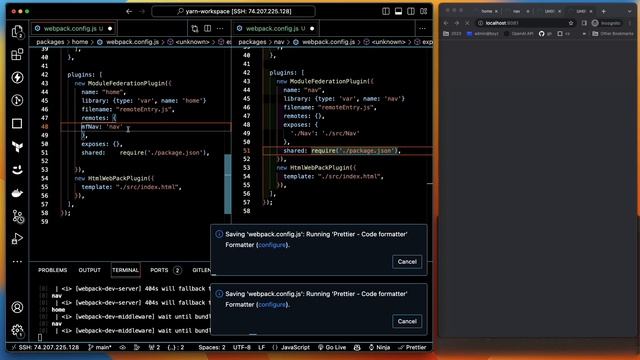Cancel the upper Prettier saving notification
This screenshot has width=640, height=360.
coord(407,262)
